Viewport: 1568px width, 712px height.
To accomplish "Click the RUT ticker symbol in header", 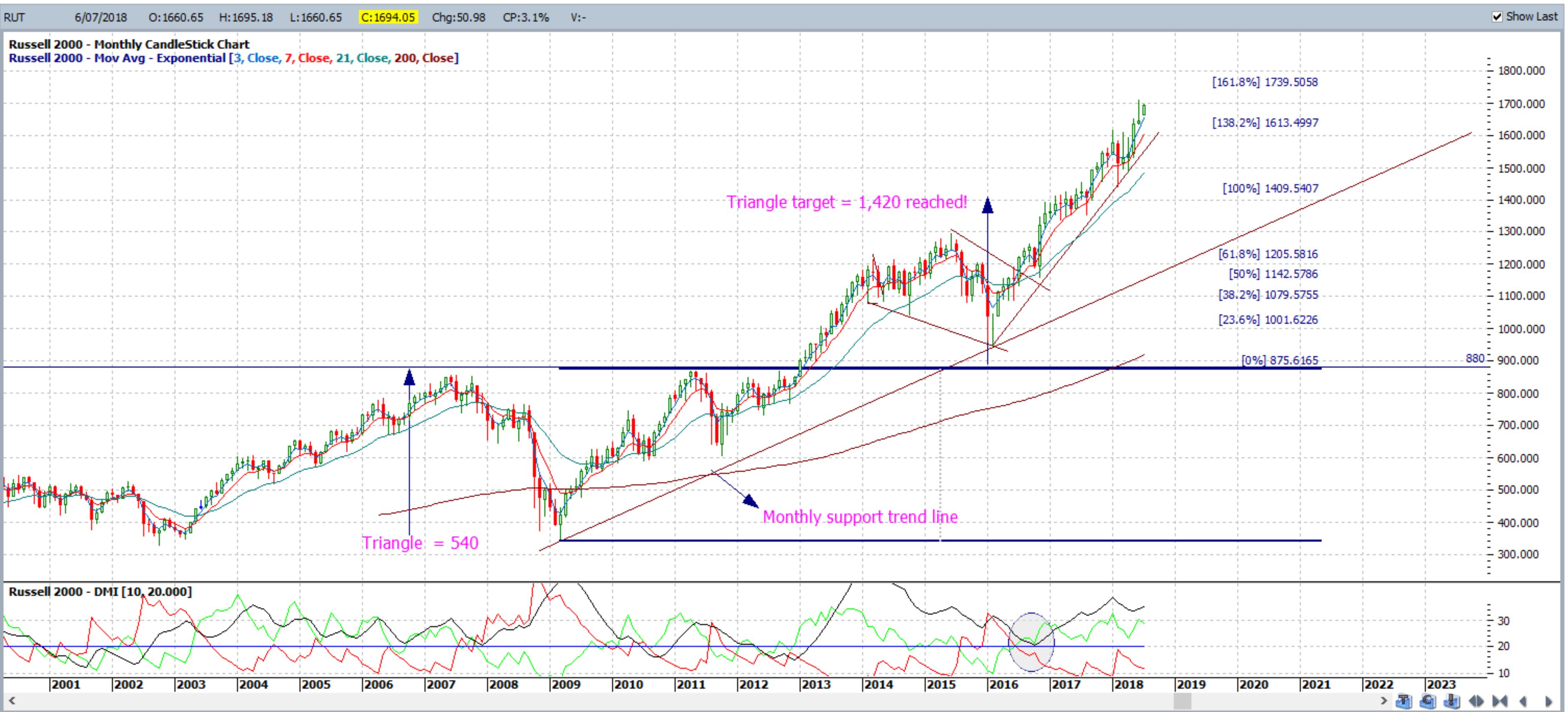I will pos(15,18).
